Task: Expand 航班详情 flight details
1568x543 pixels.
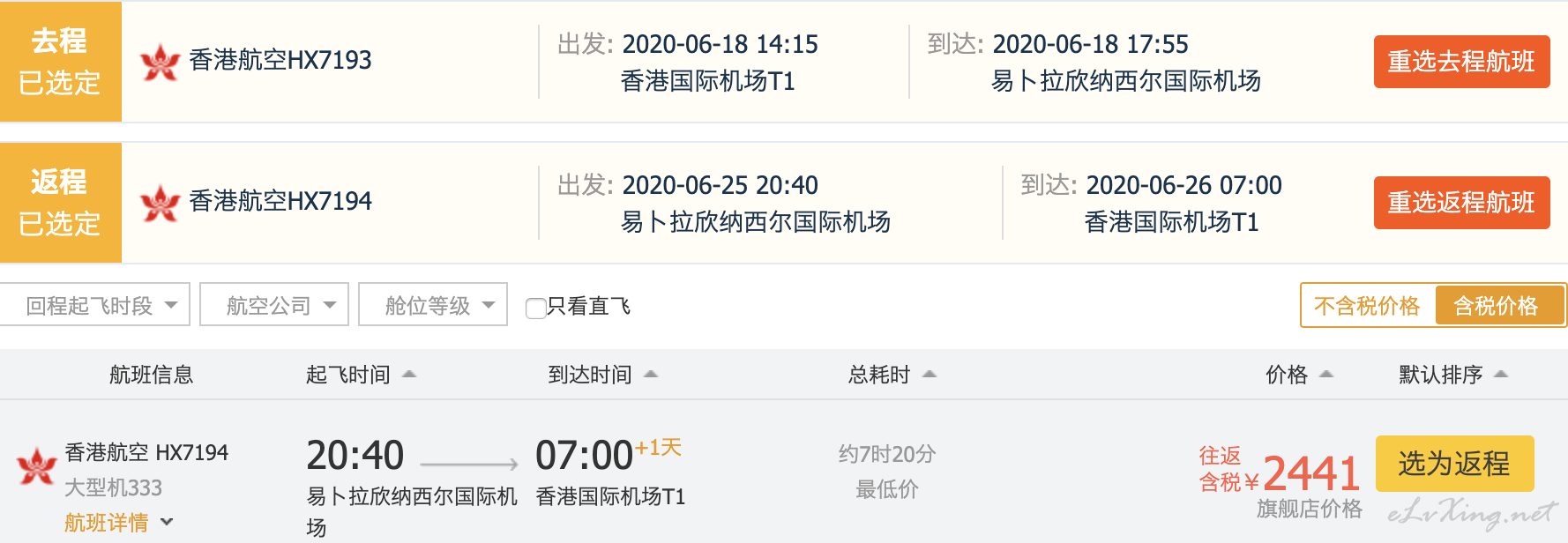Action: [119, 523]
